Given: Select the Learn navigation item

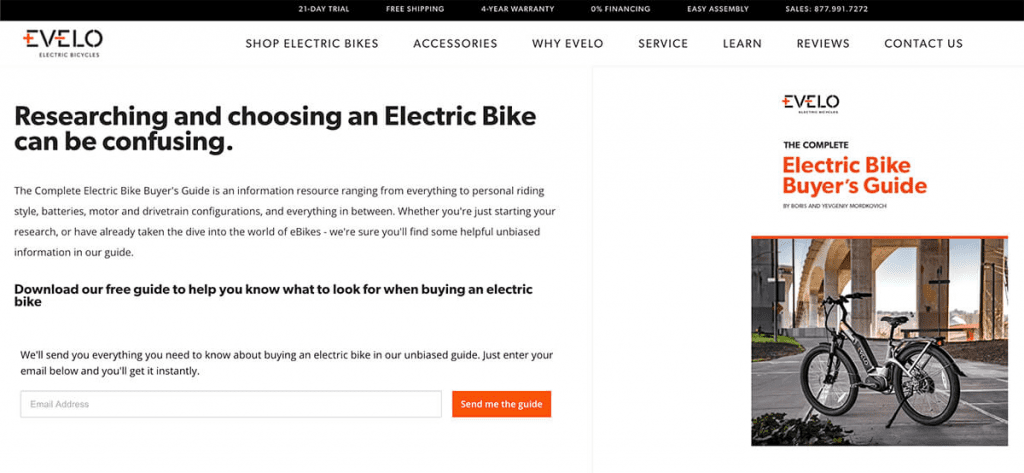Looking at the screenshot, I should click(742, 44).
